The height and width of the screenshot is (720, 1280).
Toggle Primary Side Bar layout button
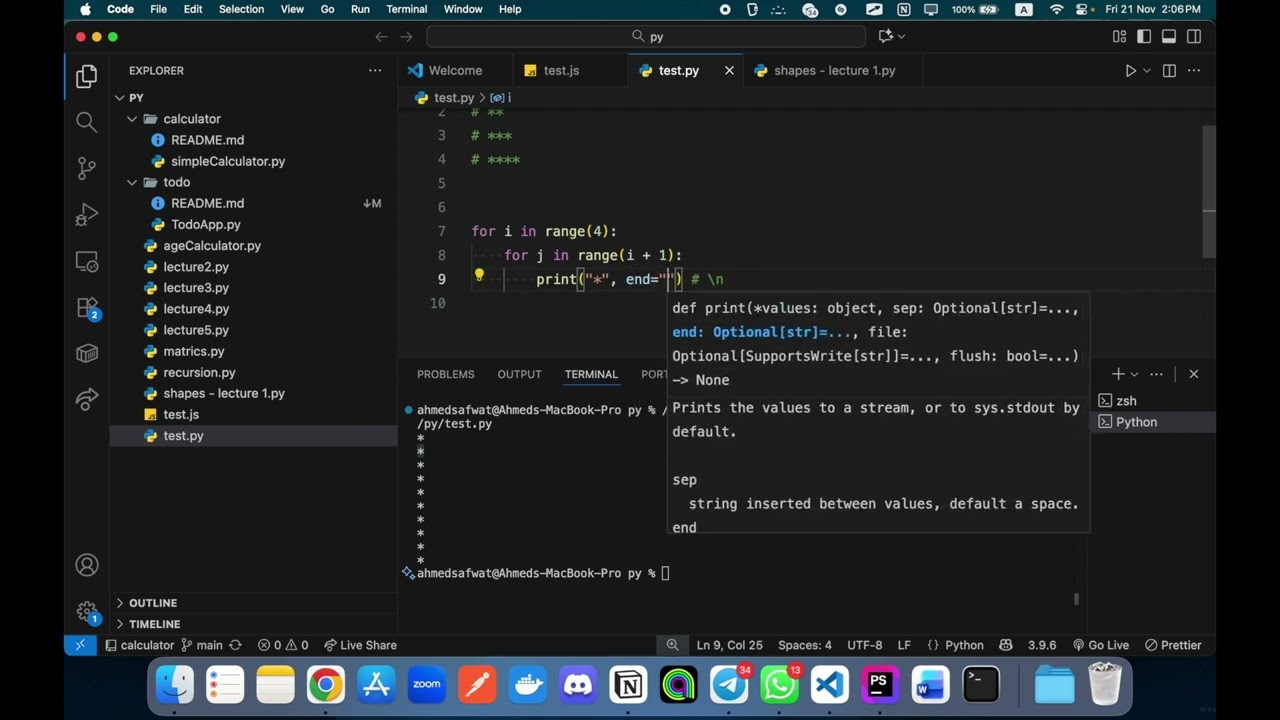point(1144,36)
